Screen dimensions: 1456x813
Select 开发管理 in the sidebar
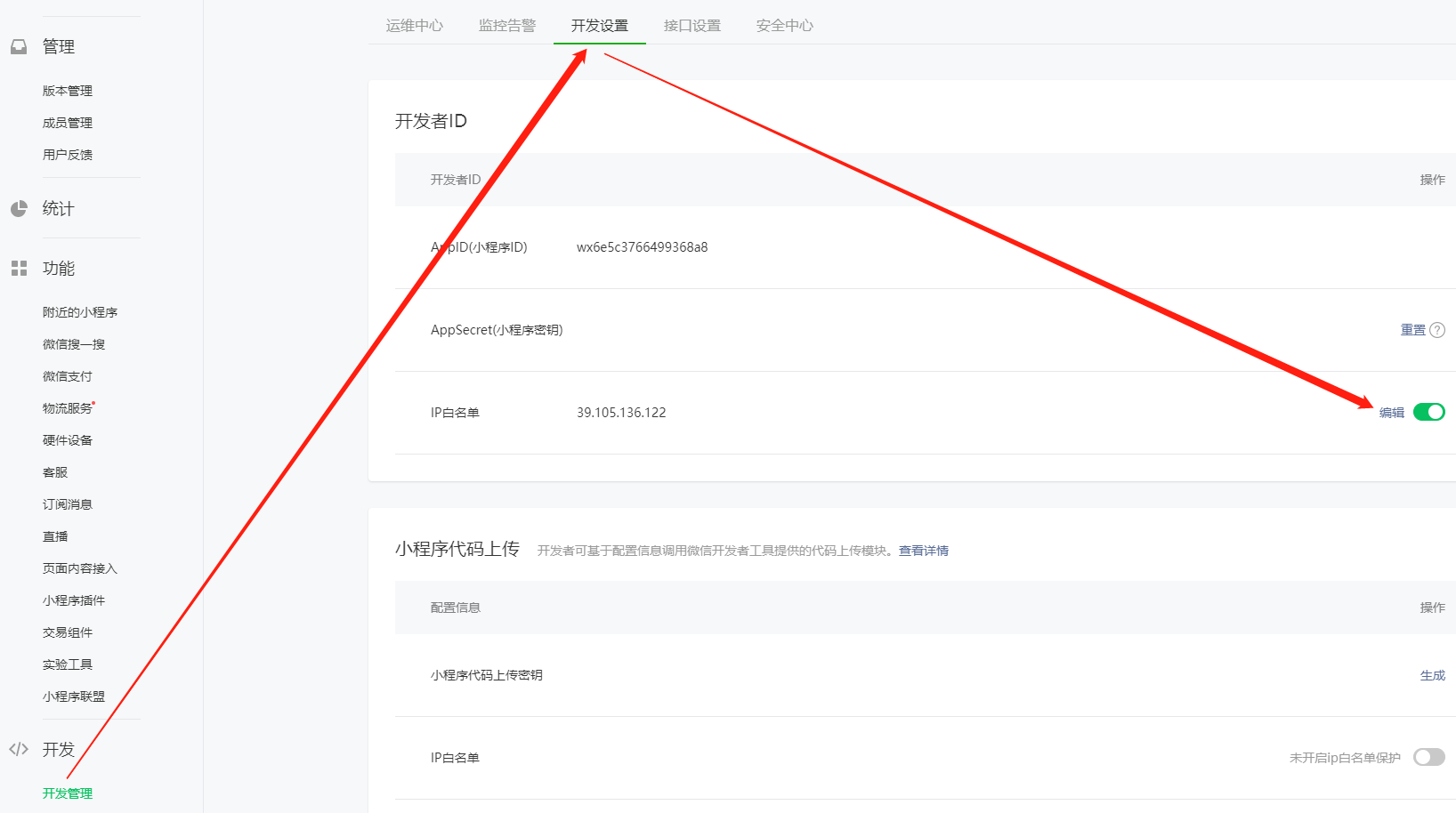[68, 793]
